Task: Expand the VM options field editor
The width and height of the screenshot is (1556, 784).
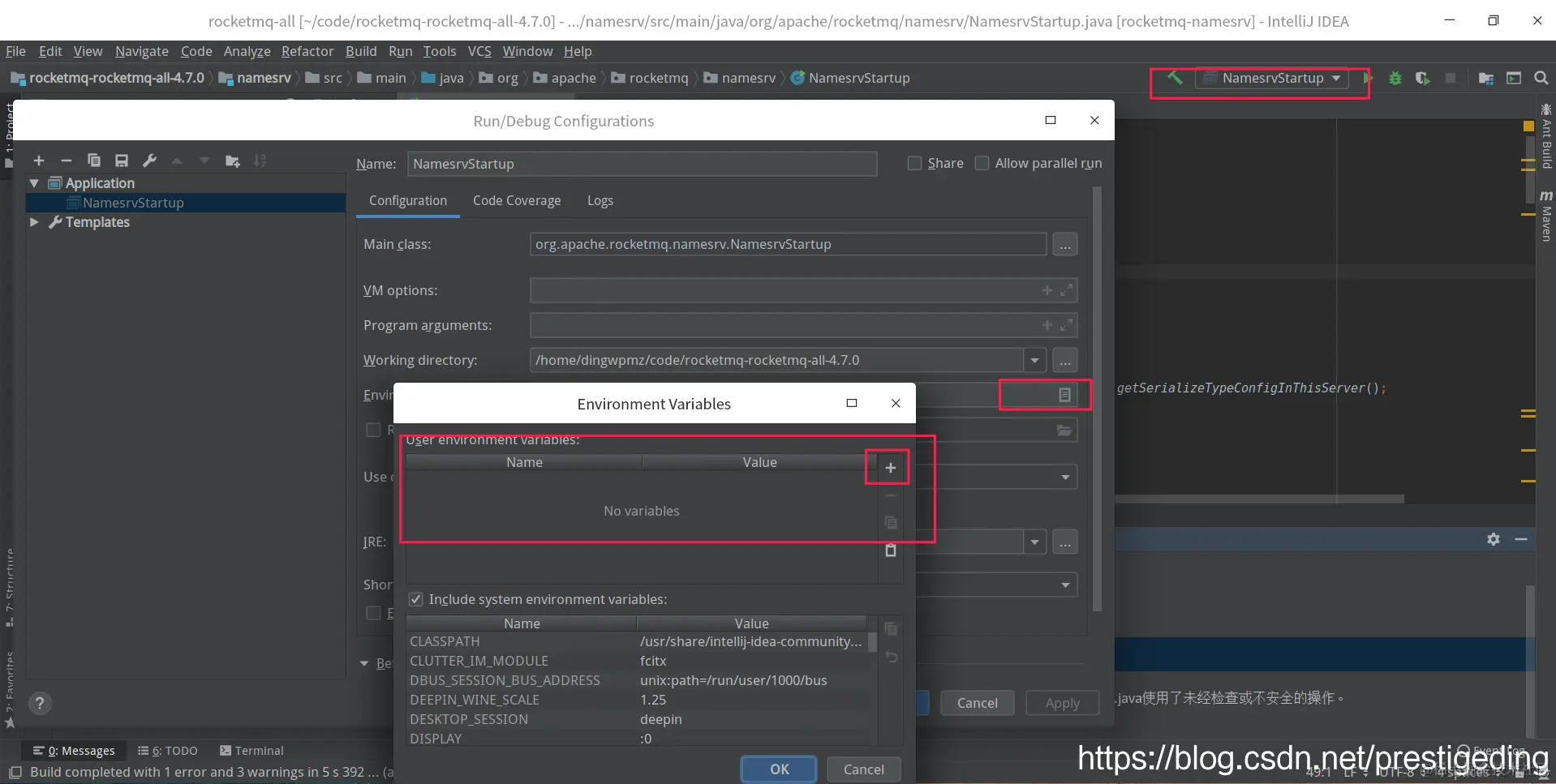Action: click(x=1067, y=289)
